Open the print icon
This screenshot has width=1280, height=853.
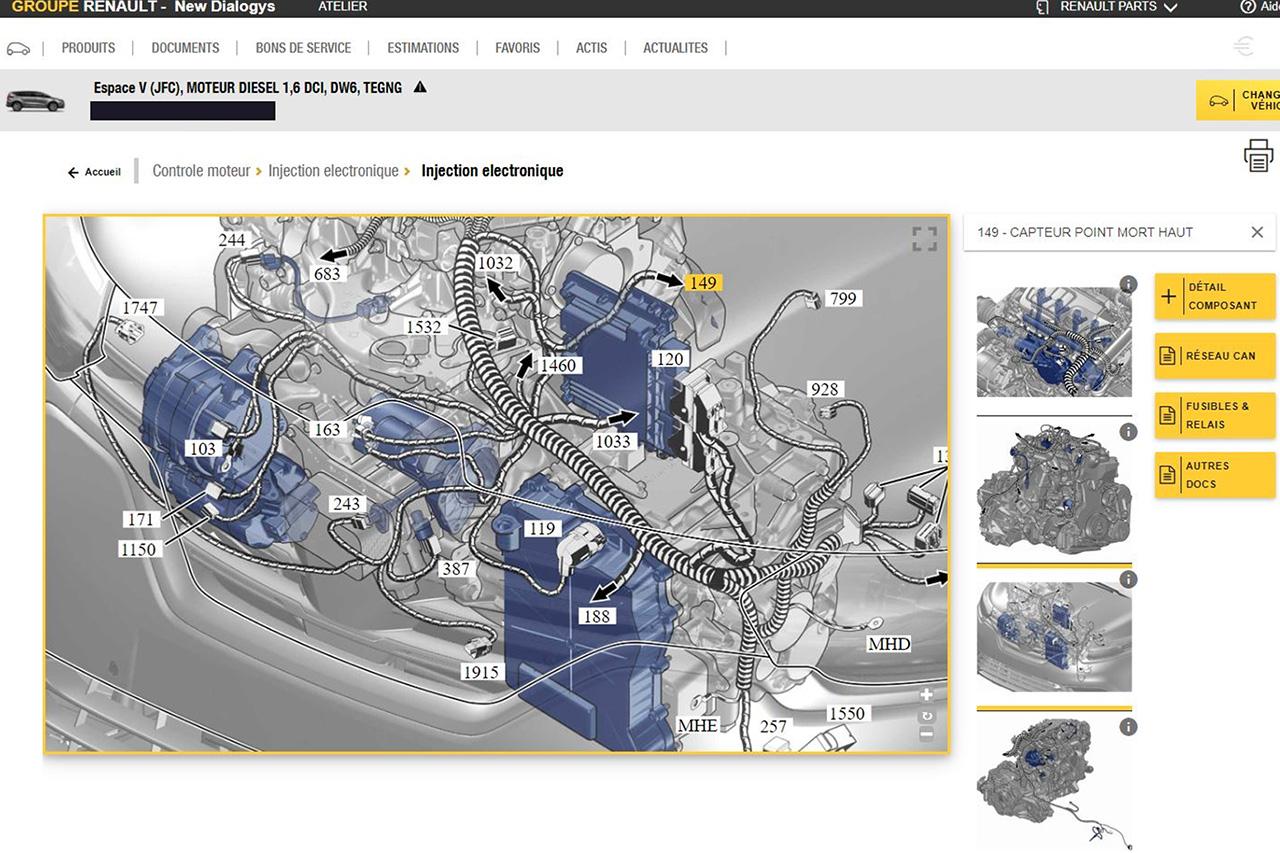point(1258,156)
